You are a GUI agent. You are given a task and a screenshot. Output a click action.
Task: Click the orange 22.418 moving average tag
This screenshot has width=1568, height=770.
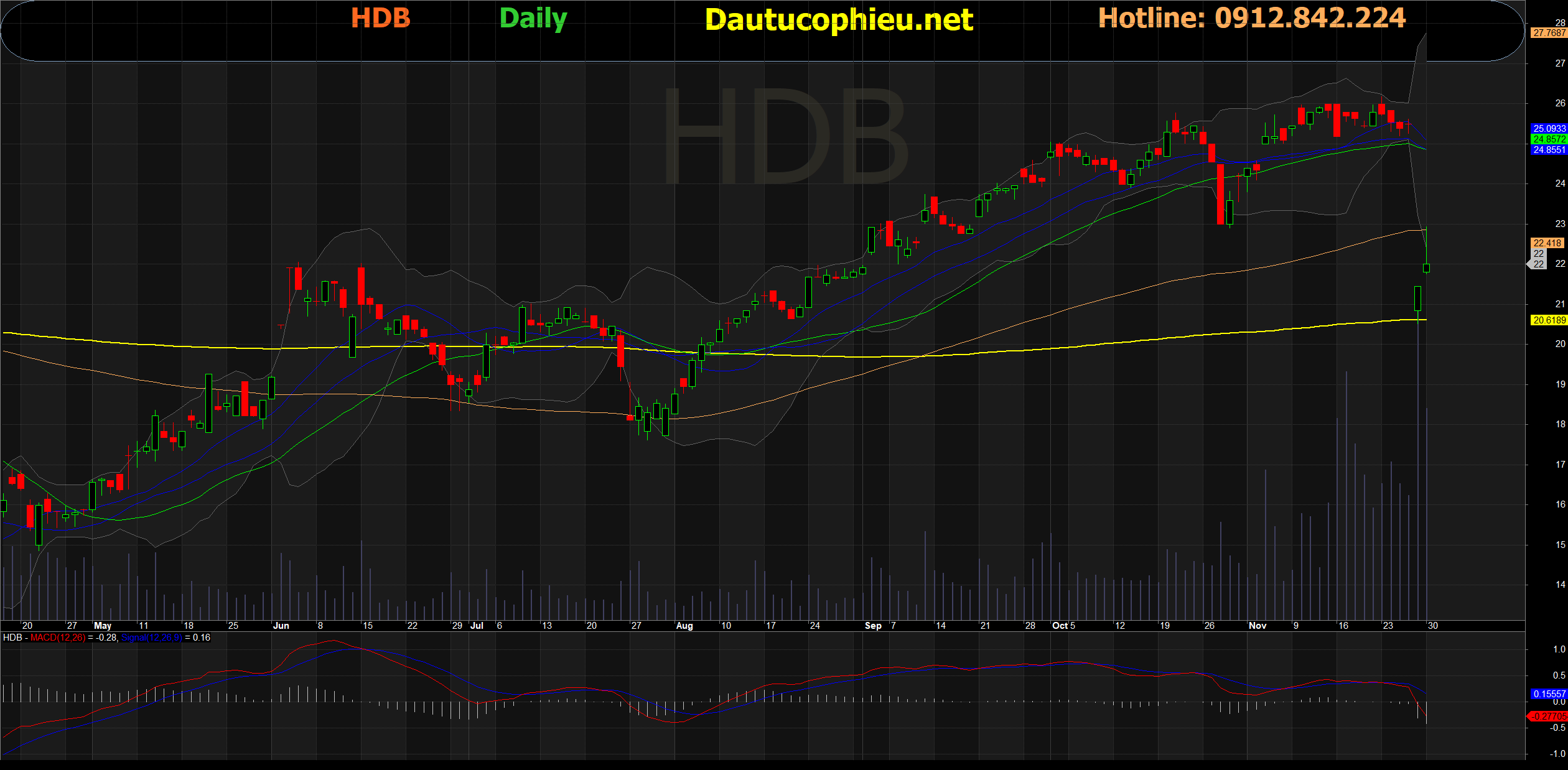coord(1547,243)
